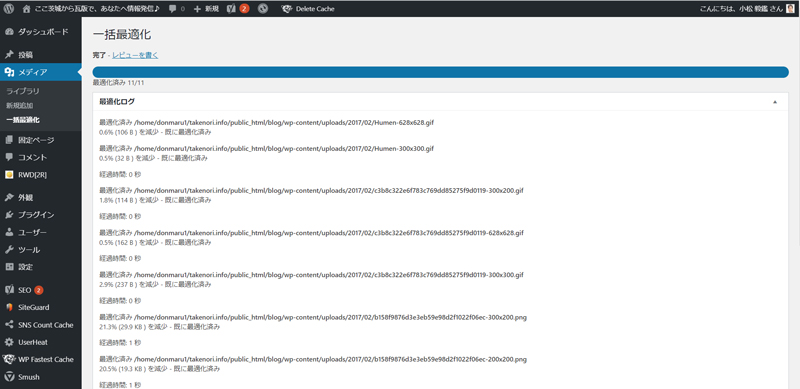Click the Delete Cache cheetah icon
The image size is (800, 389).
pos(287,9)
